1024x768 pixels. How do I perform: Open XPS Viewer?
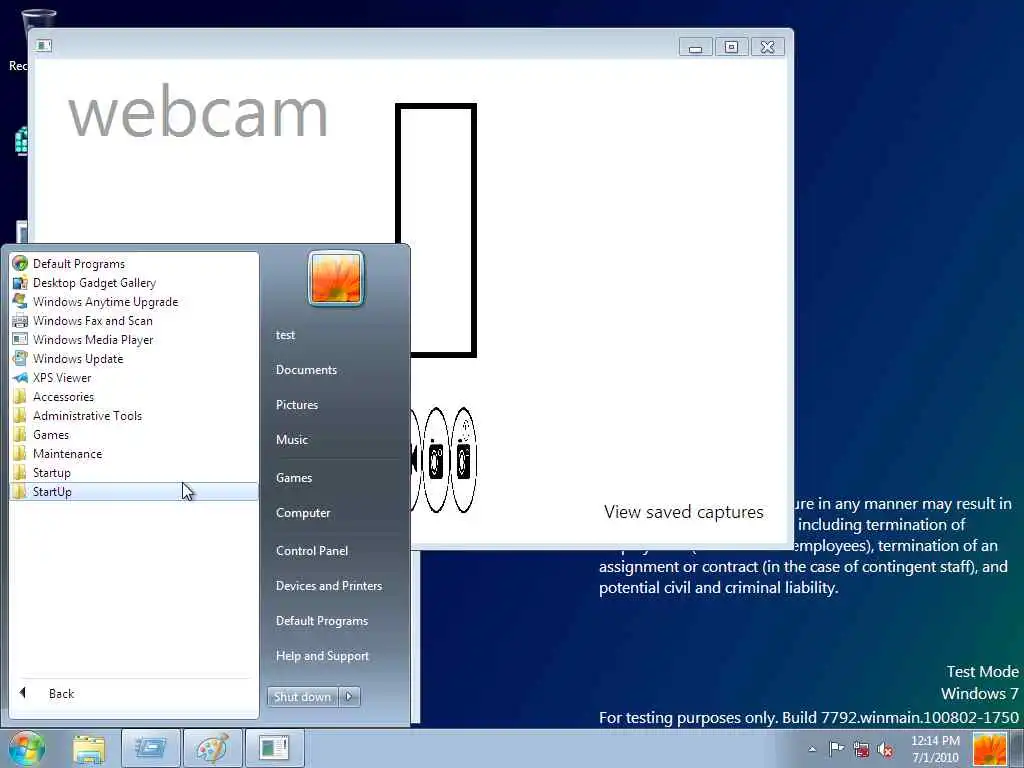click(x=134, y=377)
